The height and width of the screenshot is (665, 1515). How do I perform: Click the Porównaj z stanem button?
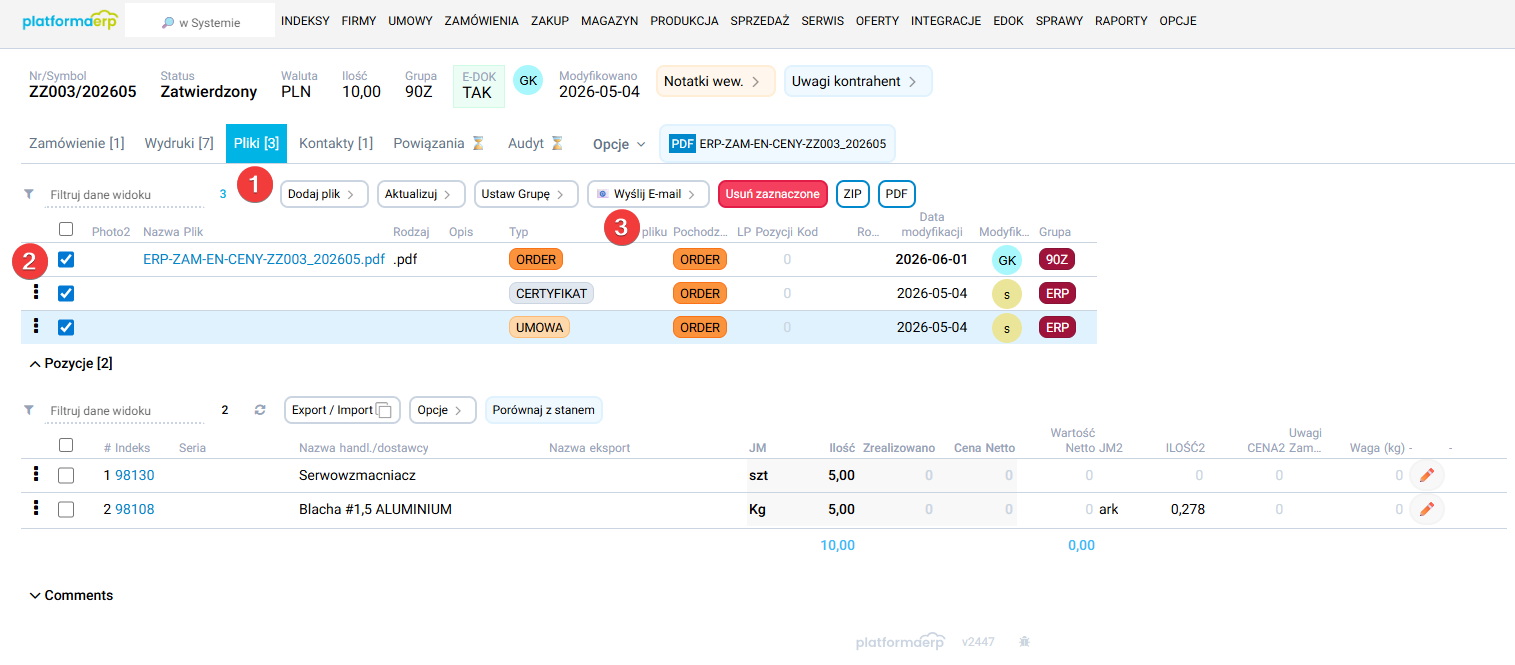click(x=544, y=410)
